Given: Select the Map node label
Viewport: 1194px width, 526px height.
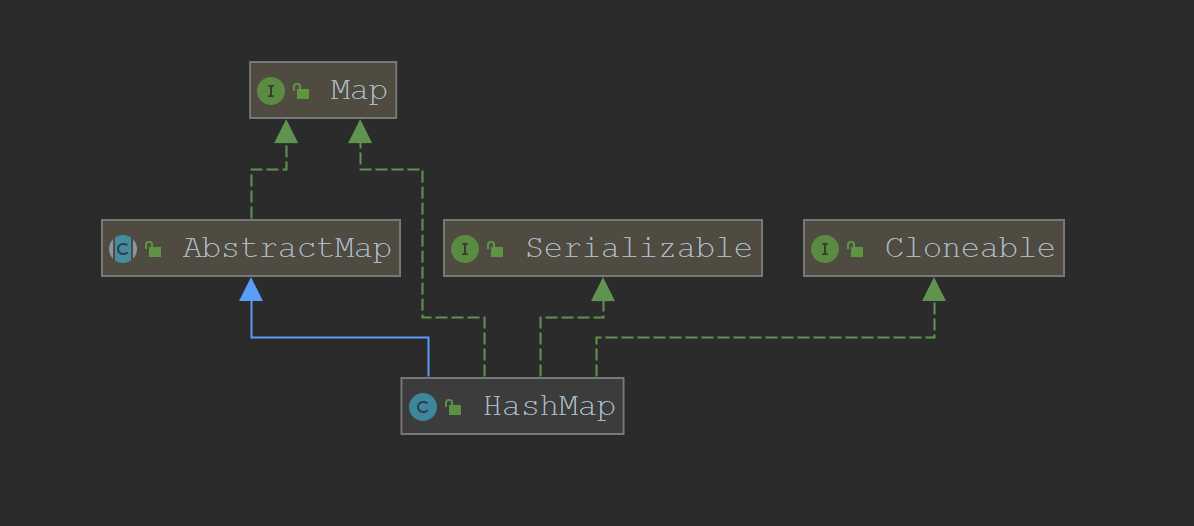Looking at the screenshot, I should pyautogui.click(x=359, y=91).
